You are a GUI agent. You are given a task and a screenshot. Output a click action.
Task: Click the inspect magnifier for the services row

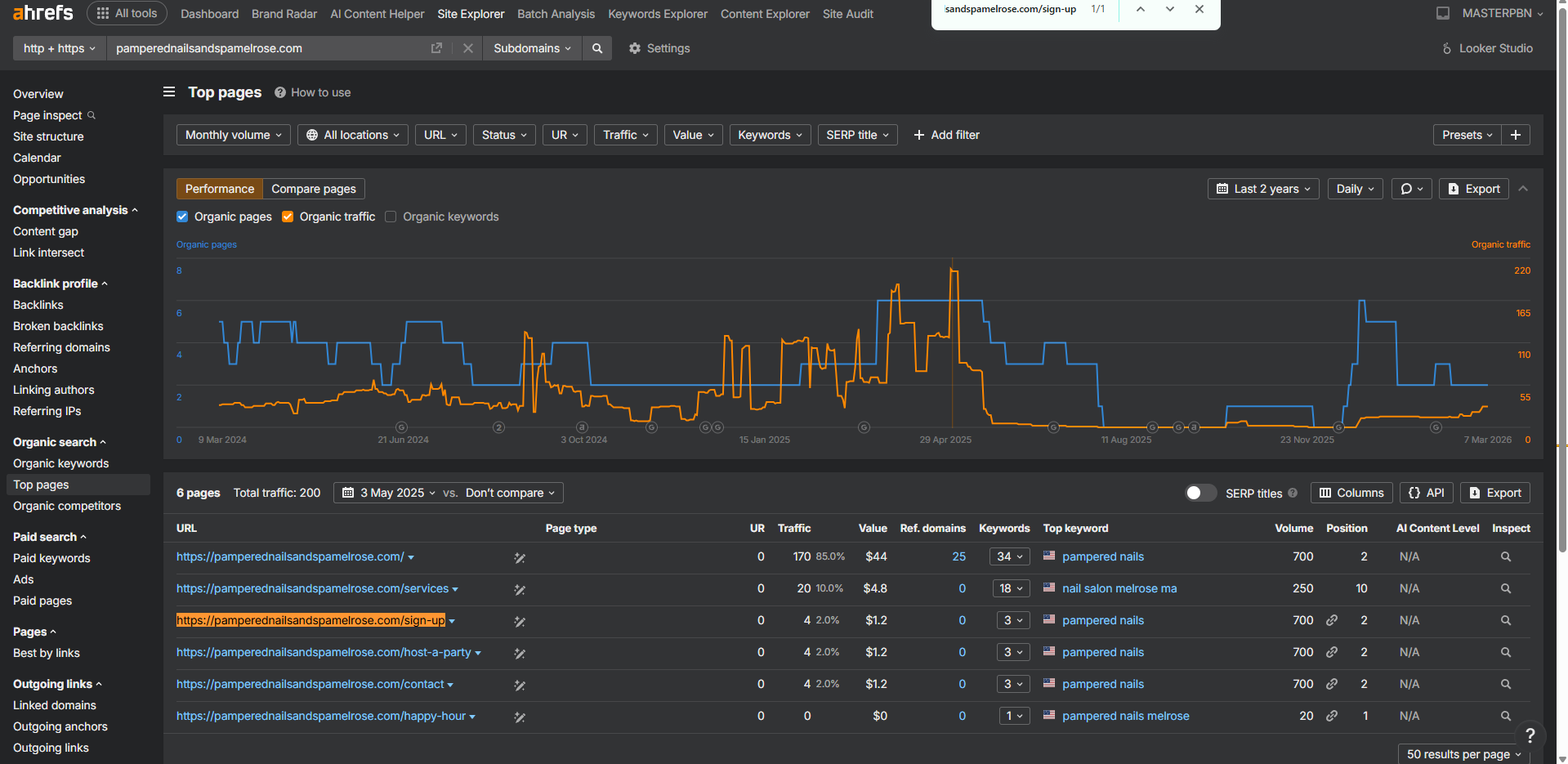click(1506, 588)
